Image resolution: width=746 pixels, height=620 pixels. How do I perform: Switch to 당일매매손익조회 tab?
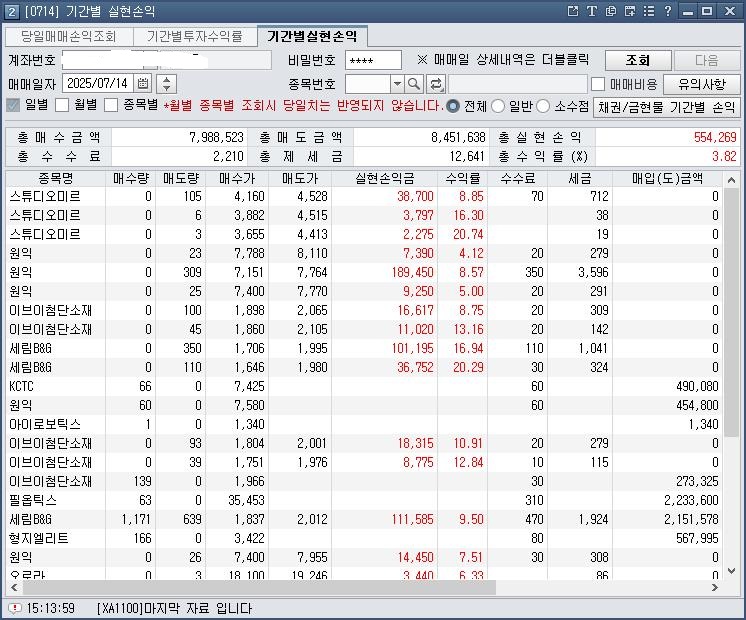[x=69, y=37]
